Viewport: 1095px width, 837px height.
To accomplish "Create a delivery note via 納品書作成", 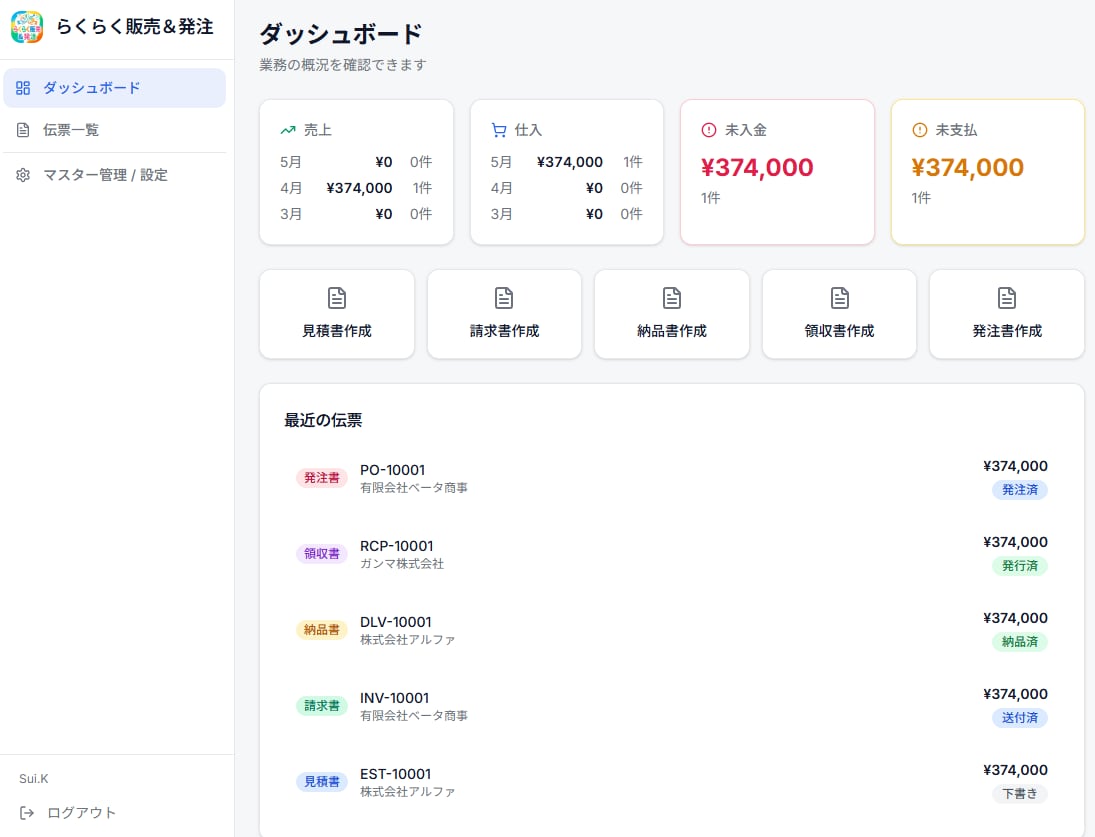I will (672, 314).
